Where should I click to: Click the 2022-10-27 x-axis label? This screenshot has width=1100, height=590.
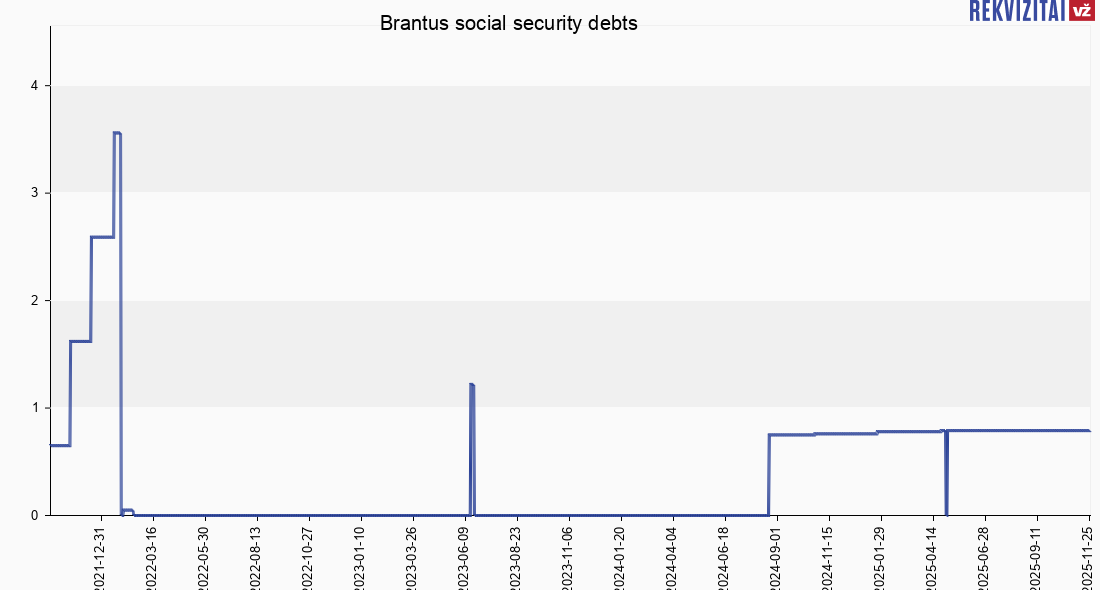point(308,556)
